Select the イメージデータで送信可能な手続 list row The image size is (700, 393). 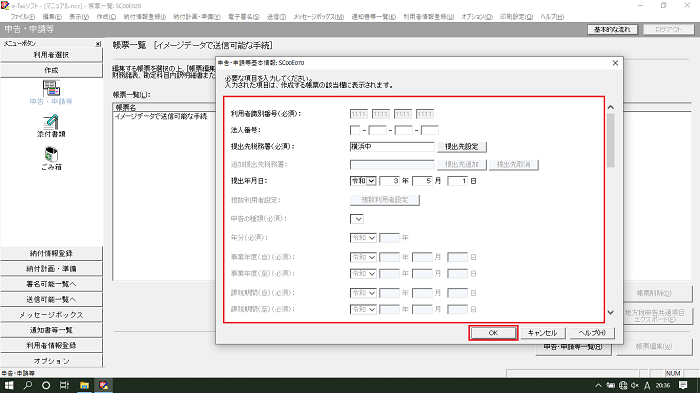point(161,117)
